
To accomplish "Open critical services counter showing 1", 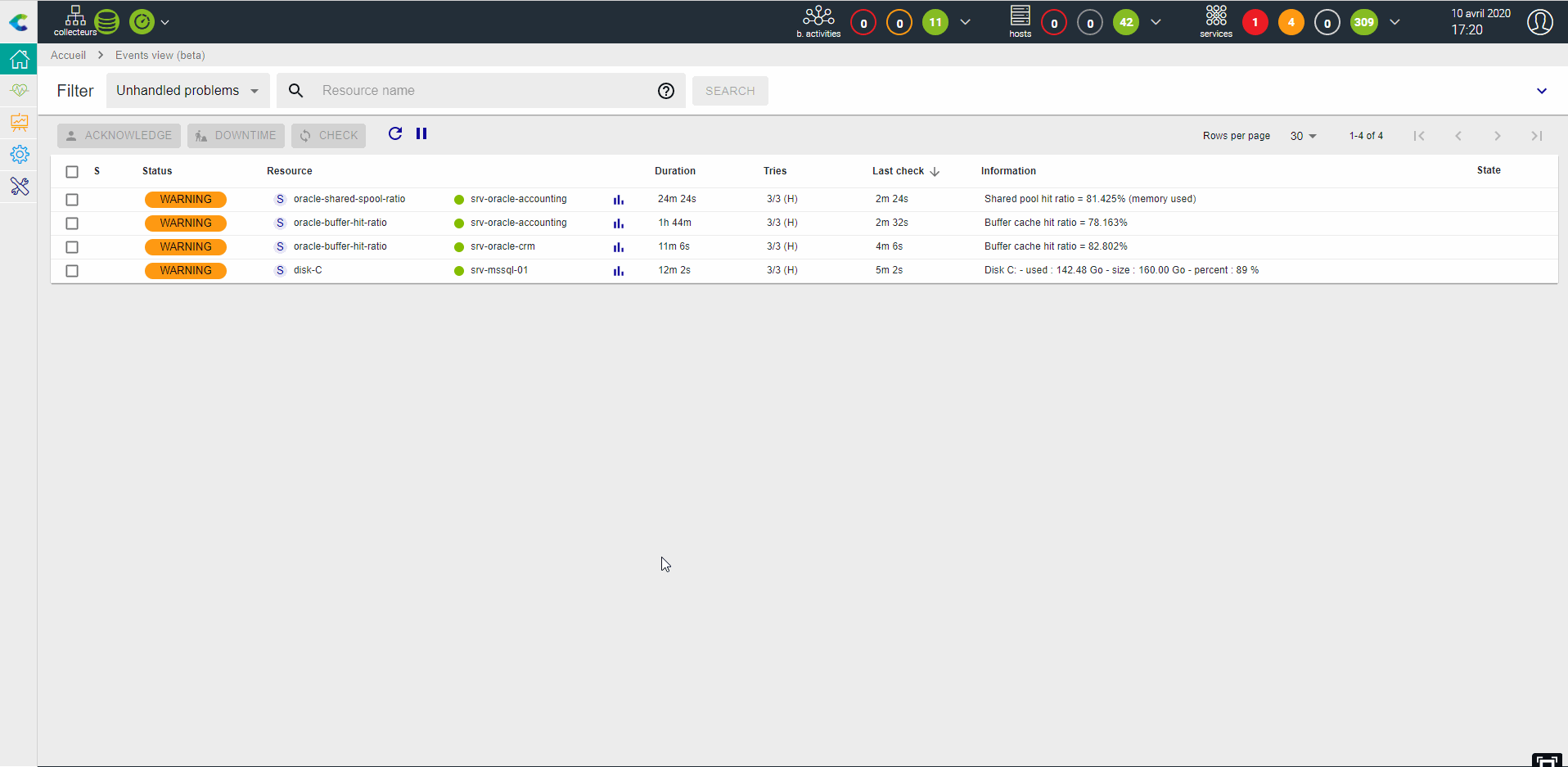I will 1255,22.
